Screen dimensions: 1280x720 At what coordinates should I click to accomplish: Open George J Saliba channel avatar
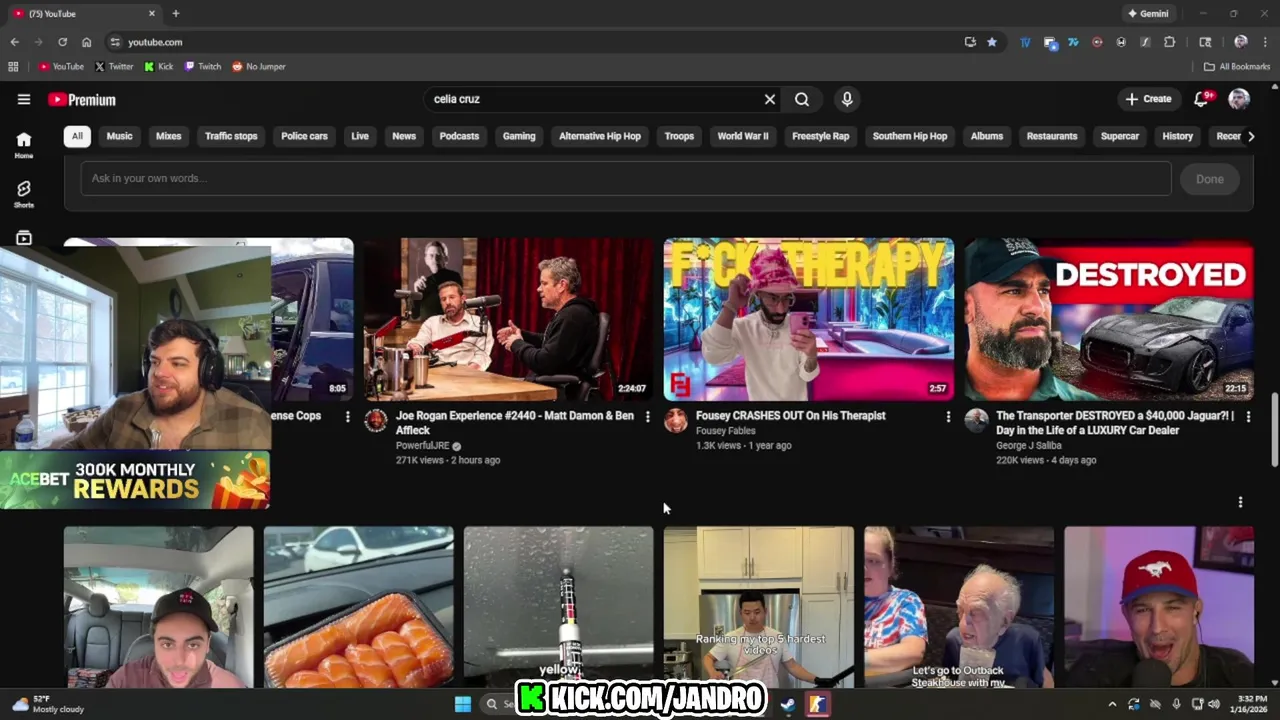pyautogui.click(x=977, y=420)
